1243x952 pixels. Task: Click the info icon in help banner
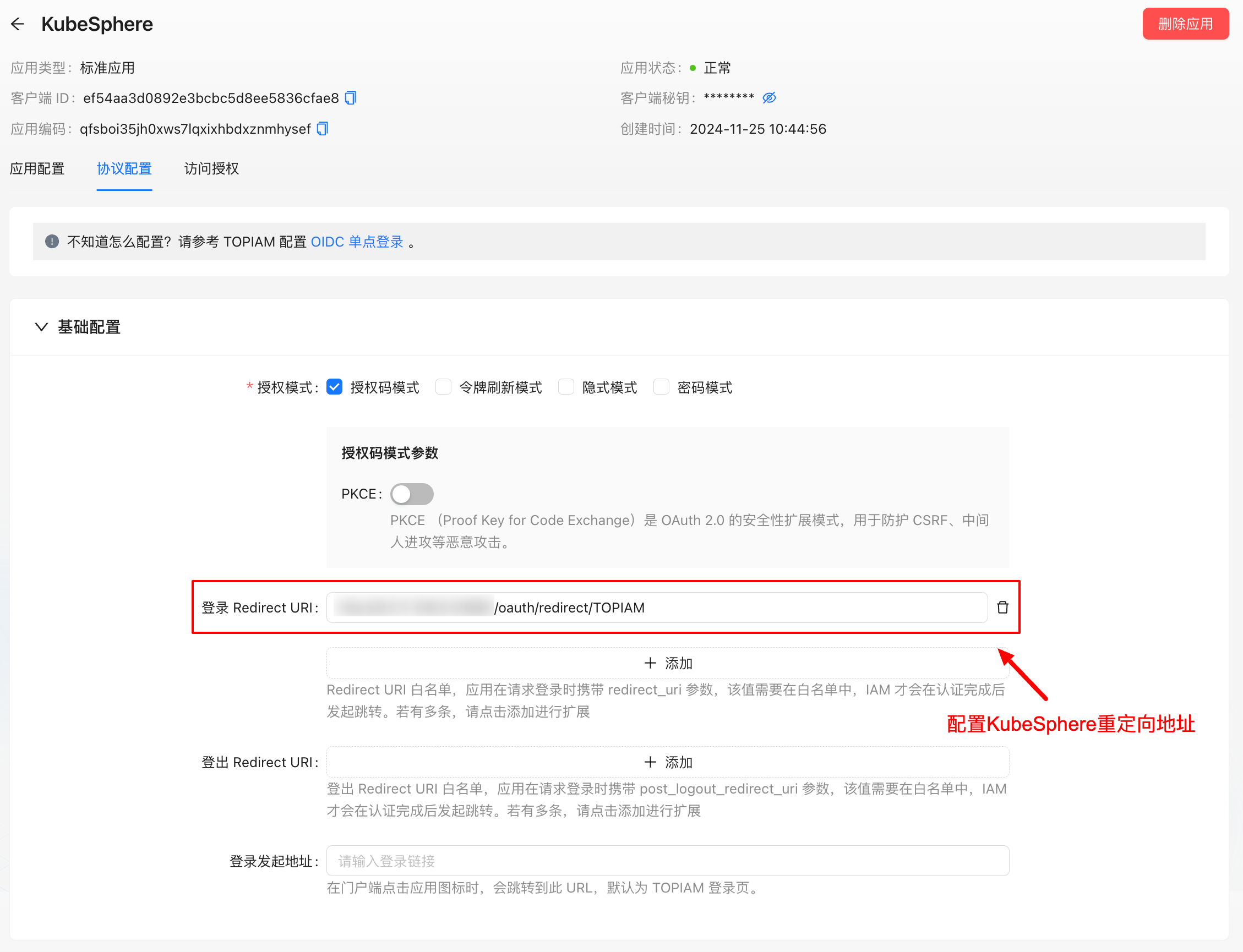52,242
